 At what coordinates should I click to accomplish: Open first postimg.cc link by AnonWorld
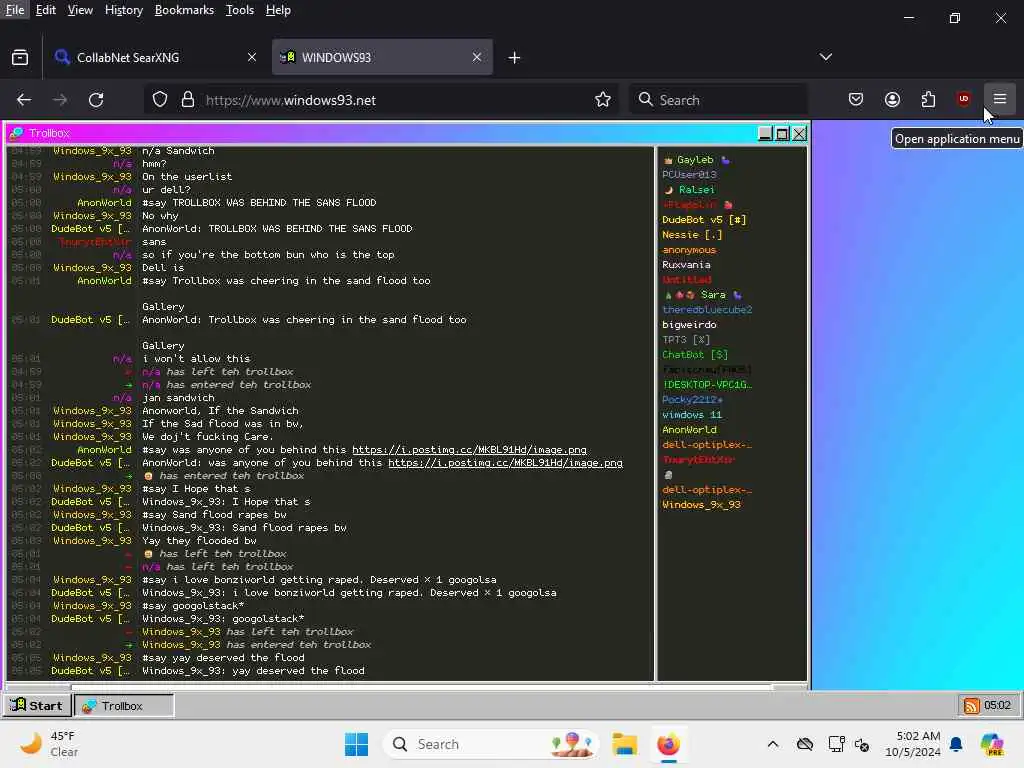(469, 449)
